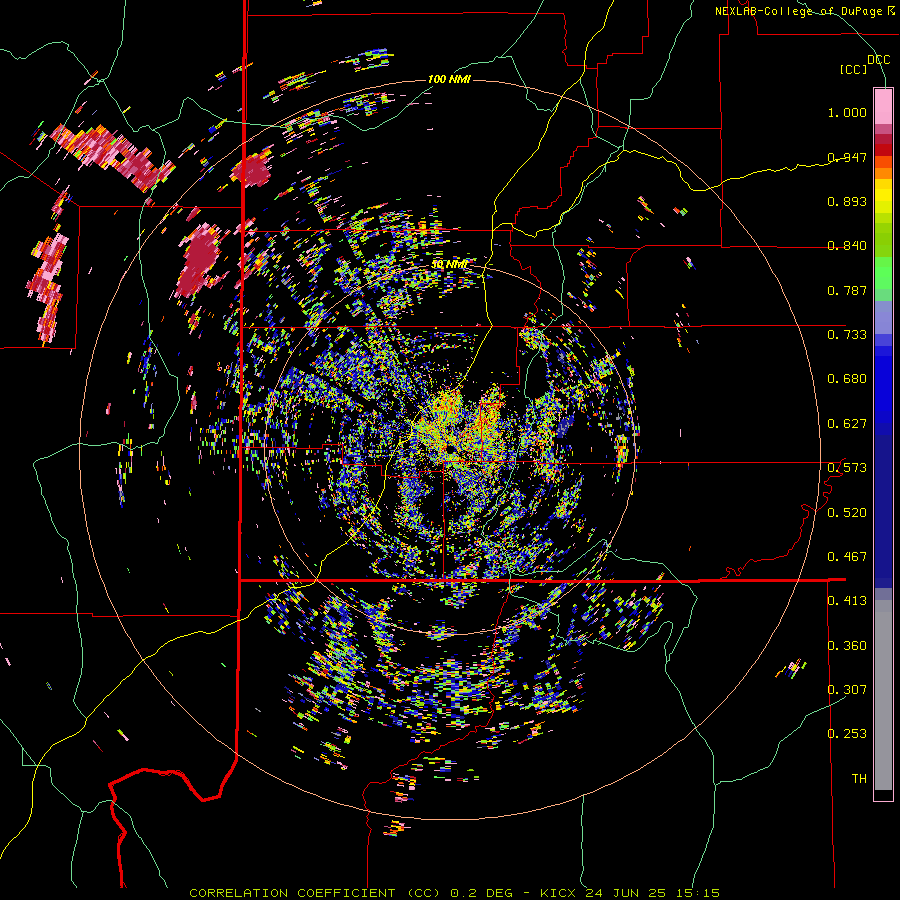Screen dimensions: 900x900
Task: Click the 0.627 color scale label
Action: pyautogui.click(x=847, y=424)
